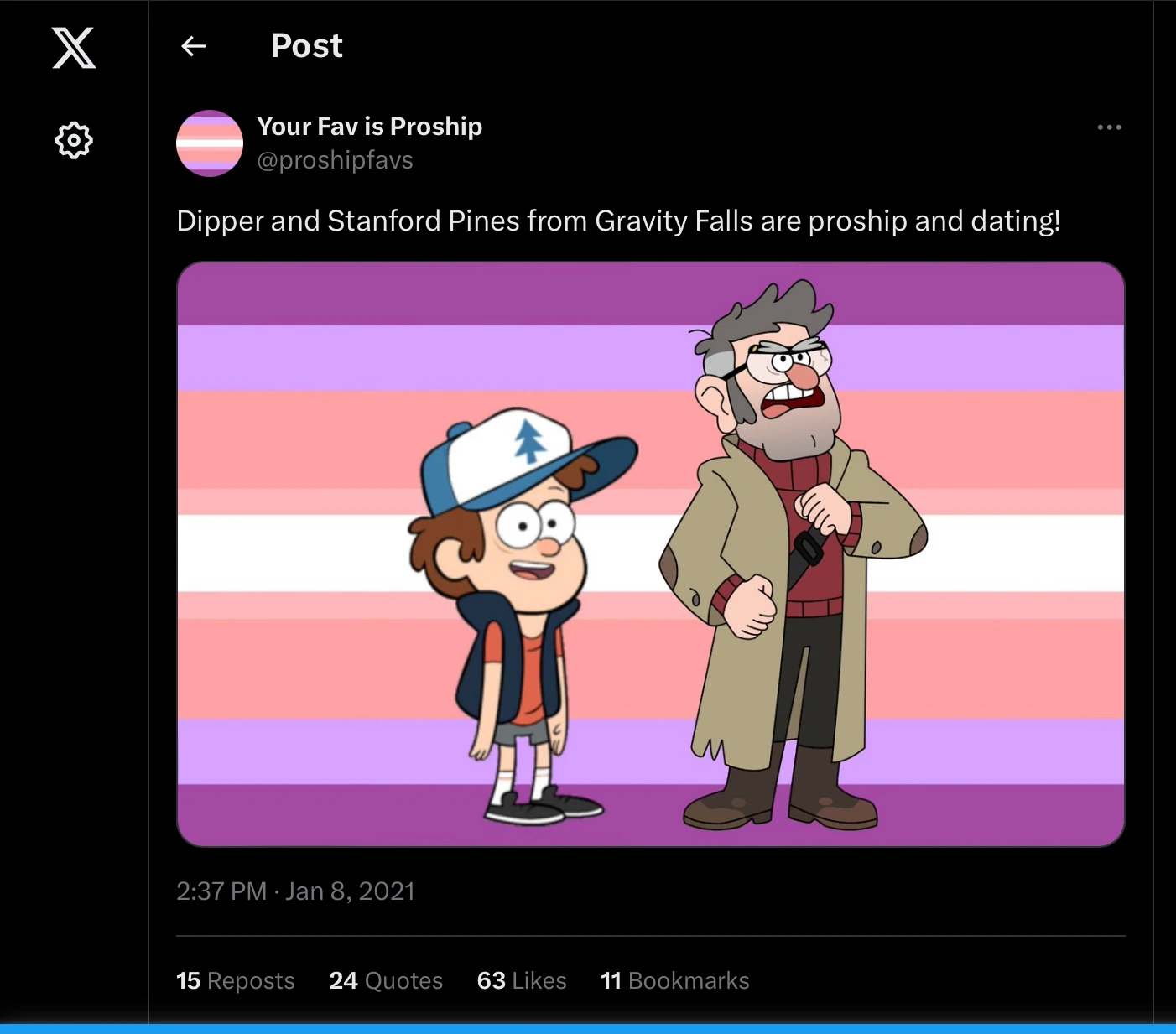Image resolution: width=1176 pixels, height=1034 pixels.
Task: Open the 11 Bookmarks count
Action: [674, 980]
